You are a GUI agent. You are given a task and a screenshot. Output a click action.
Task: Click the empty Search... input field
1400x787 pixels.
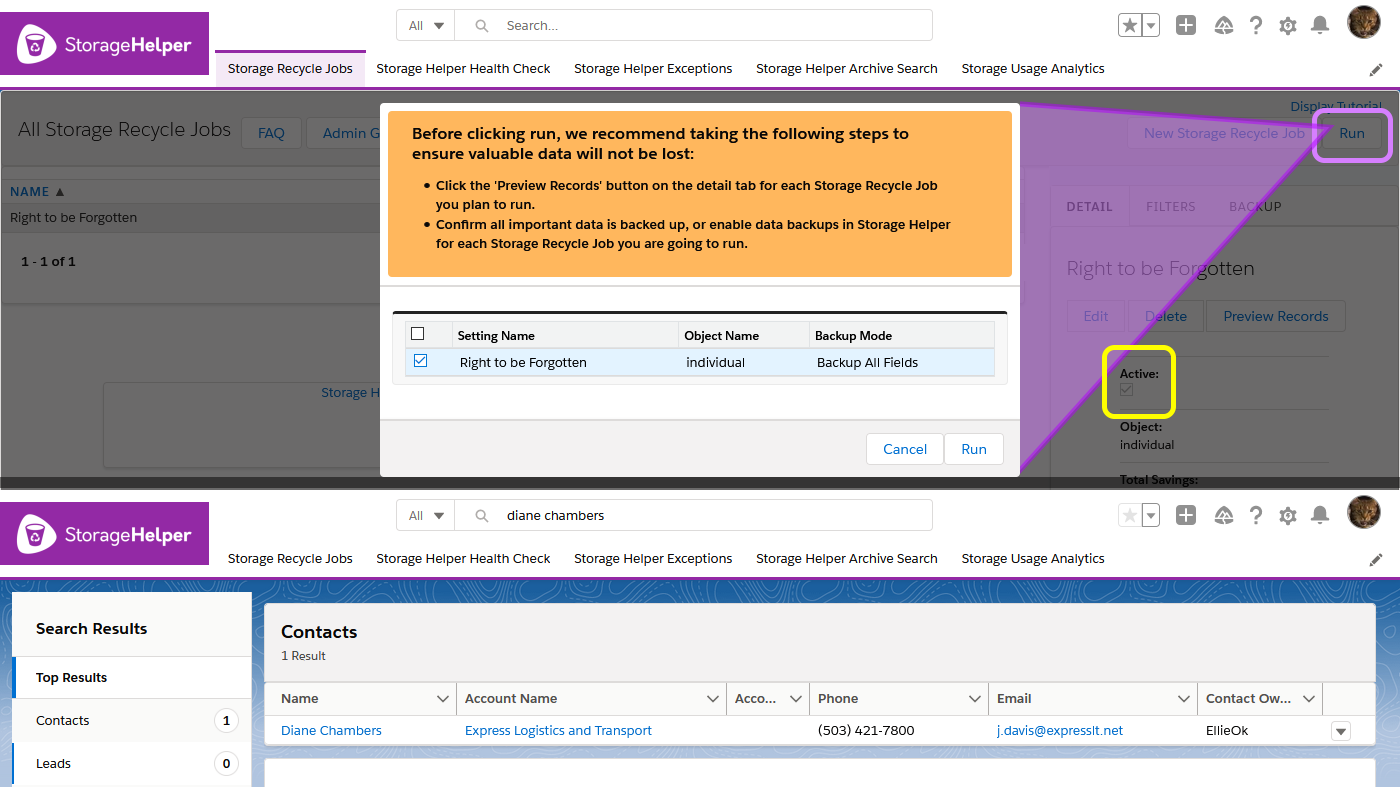[x=694, y=26]
